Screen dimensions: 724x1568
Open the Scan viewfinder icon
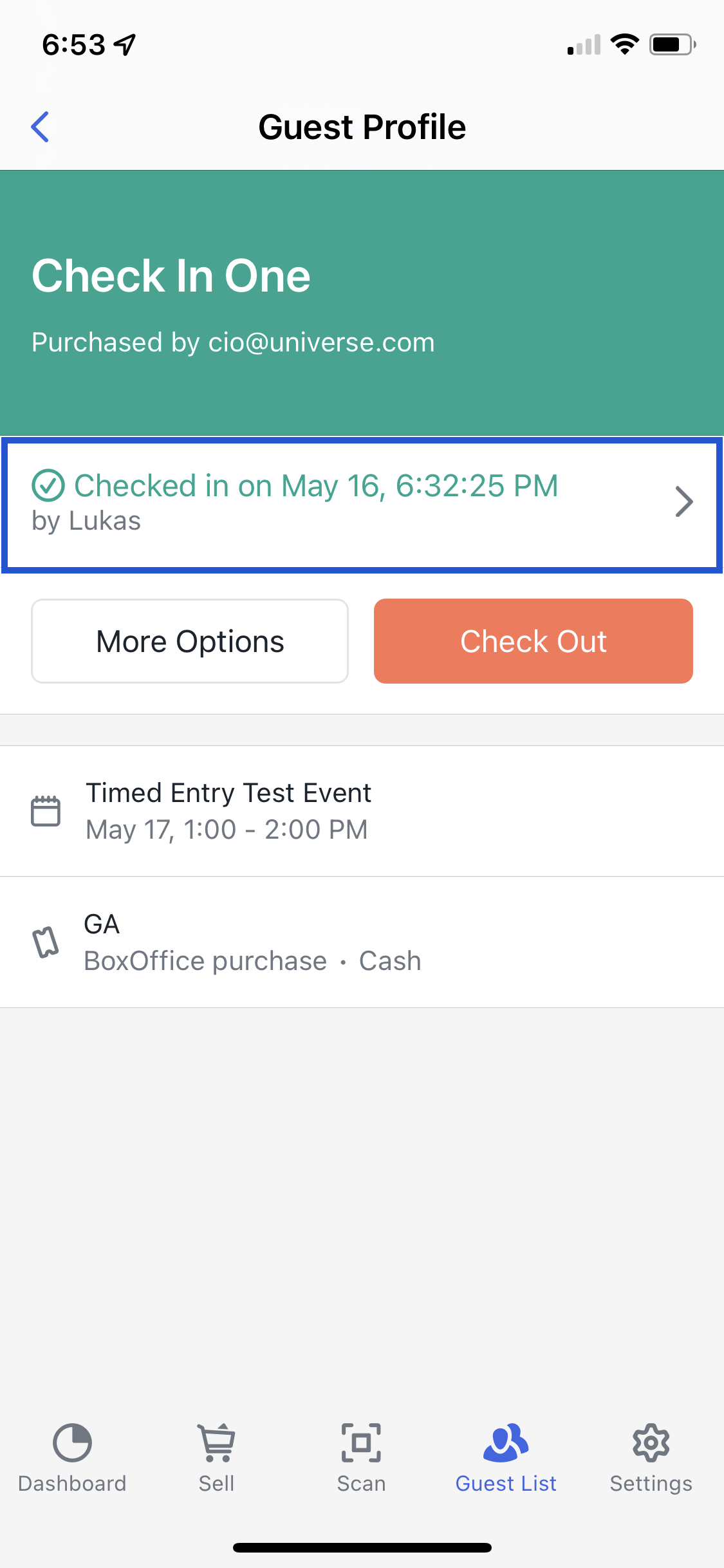[361, 1442]
